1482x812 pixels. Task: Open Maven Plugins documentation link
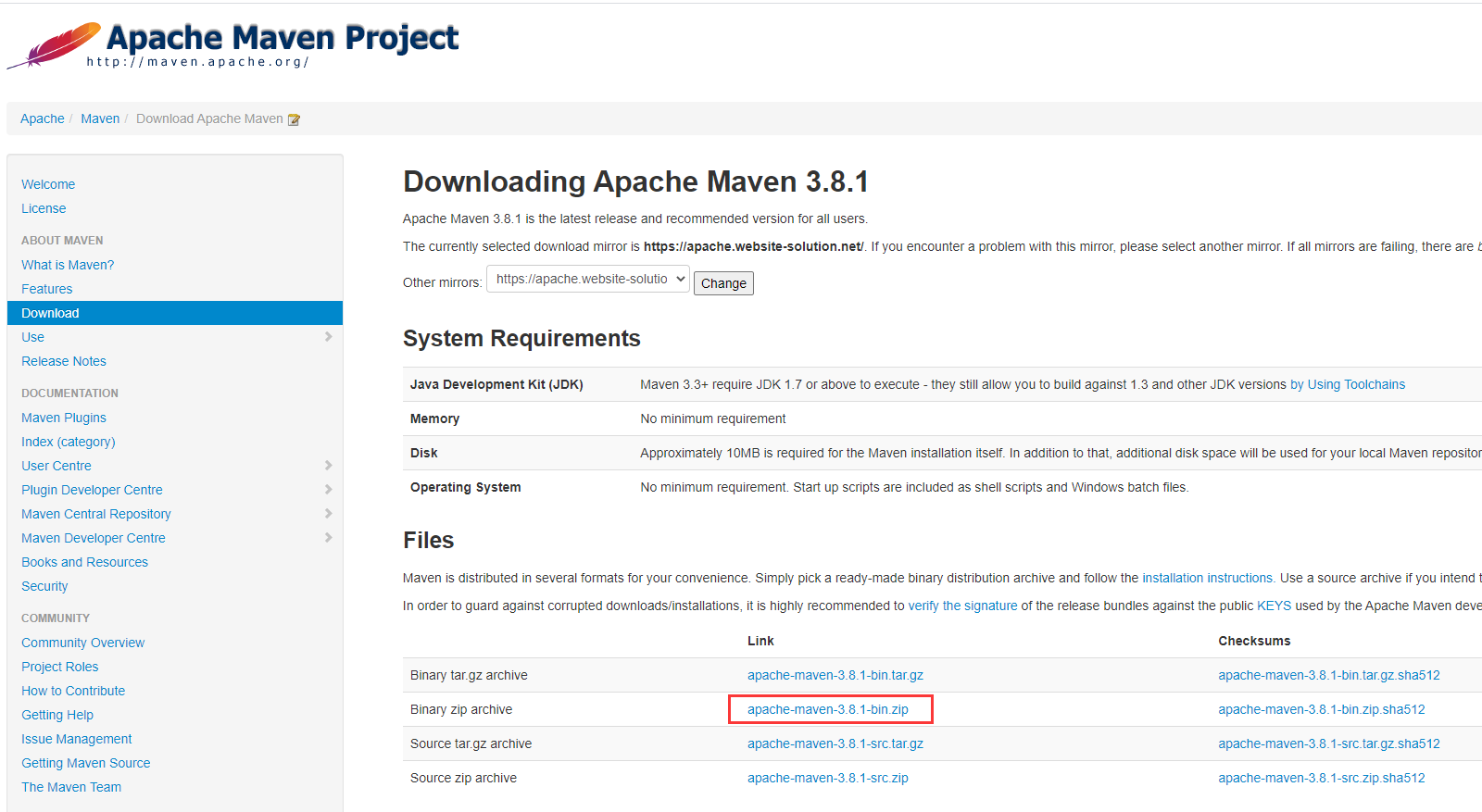tap(64, 418)
